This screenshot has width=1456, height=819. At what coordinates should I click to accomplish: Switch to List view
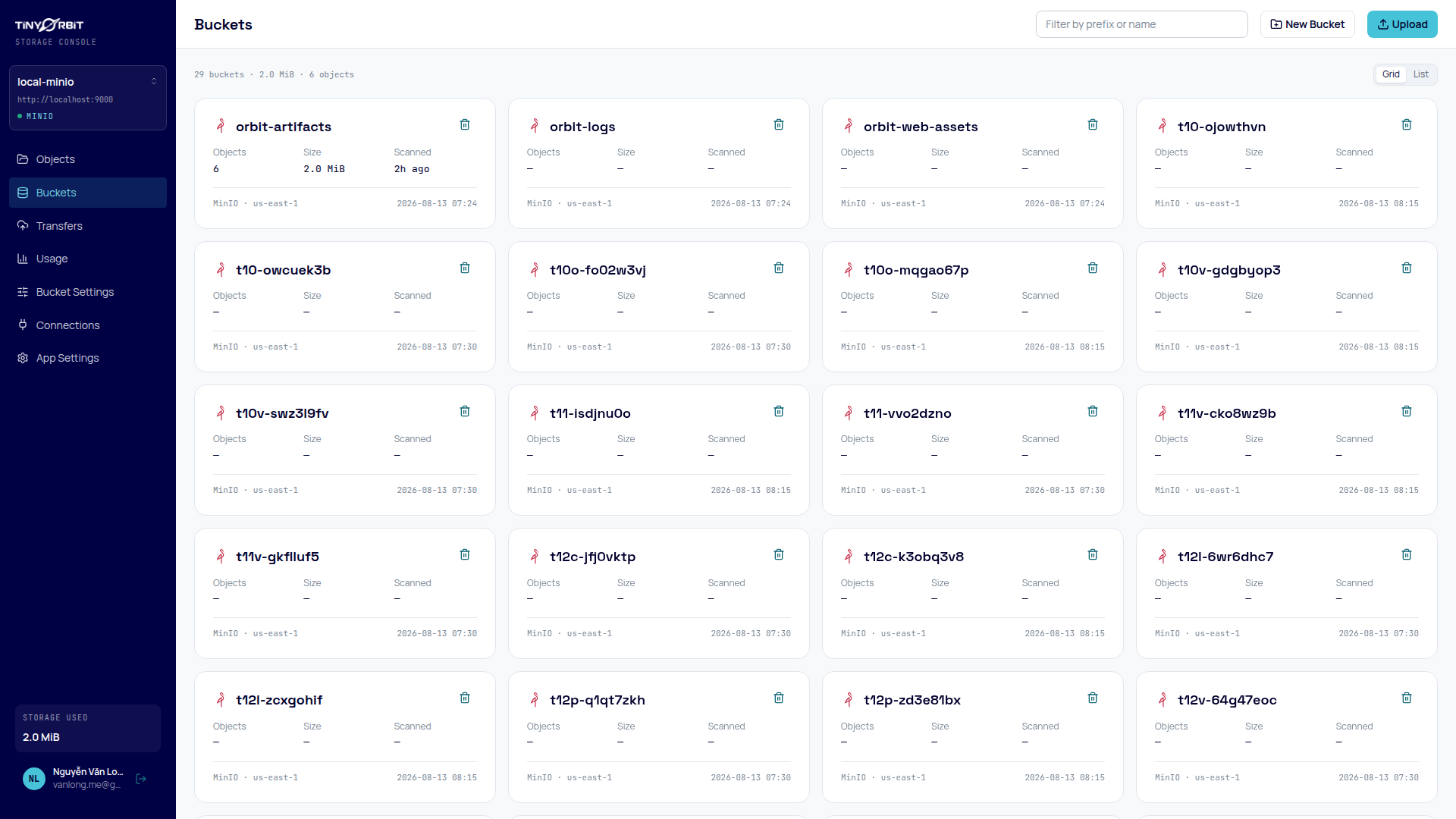(1420, 74)
